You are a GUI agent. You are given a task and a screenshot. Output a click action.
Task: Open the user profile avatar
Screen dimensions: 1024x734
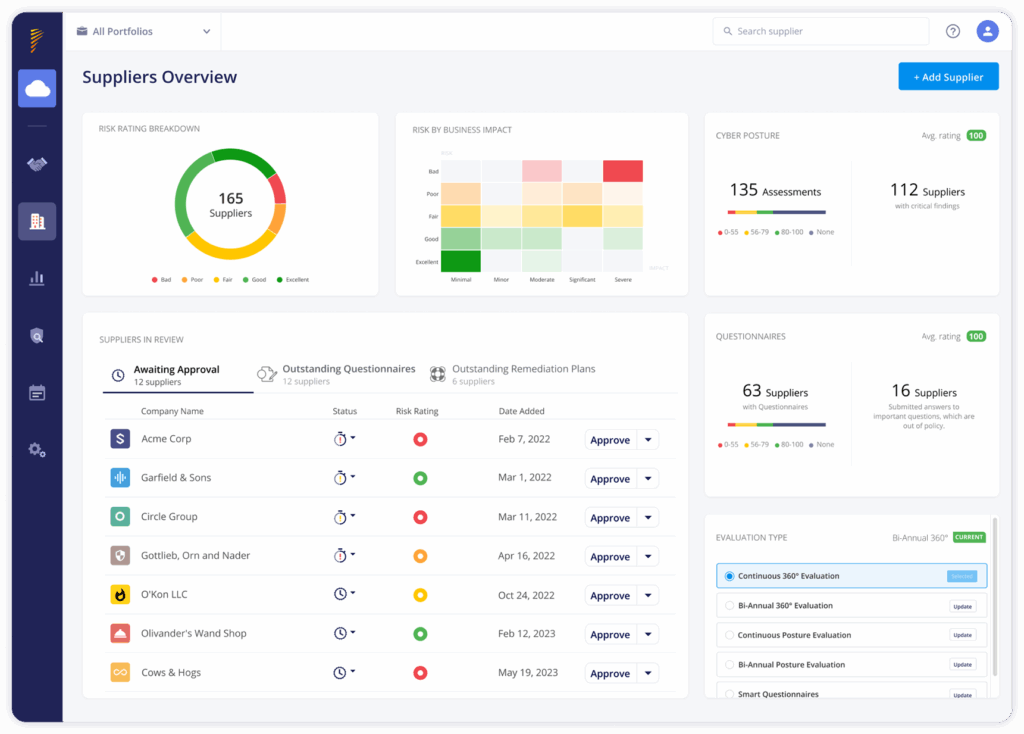(x=987, y=32)
